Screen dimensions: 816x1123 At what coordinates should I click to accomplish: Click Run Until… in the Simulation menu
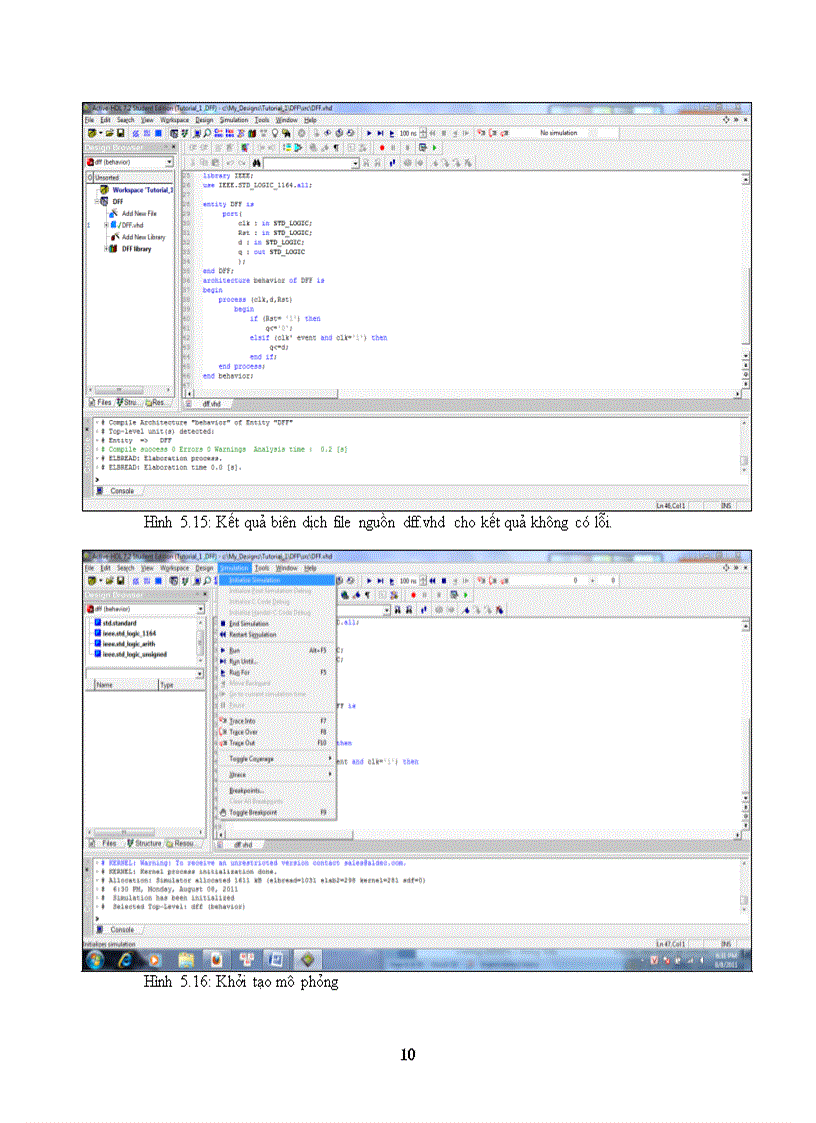243,661
